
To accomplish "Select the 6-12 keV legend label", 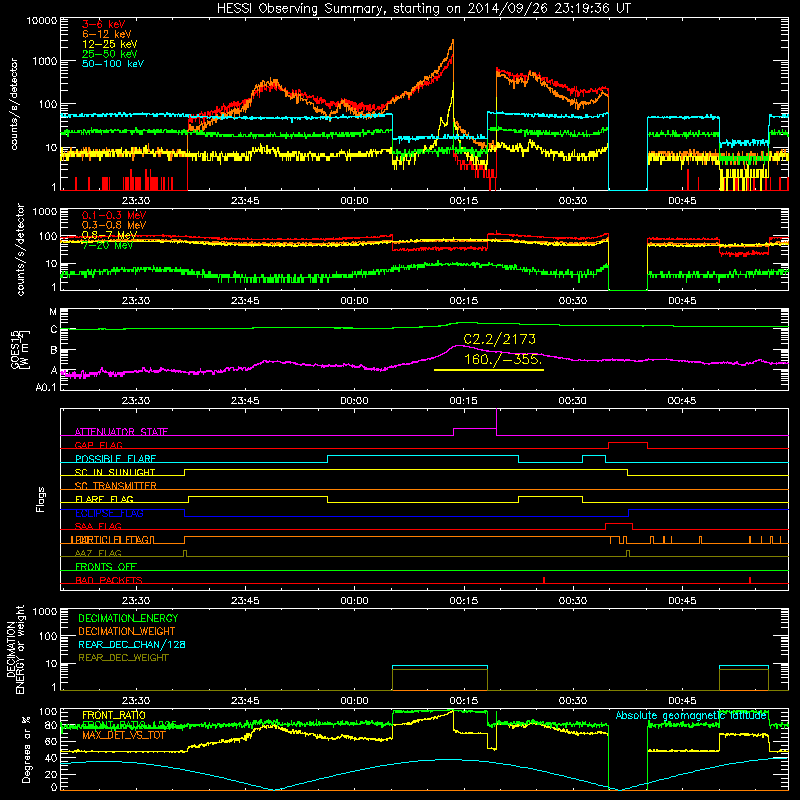I will click(x=107, y=34).
